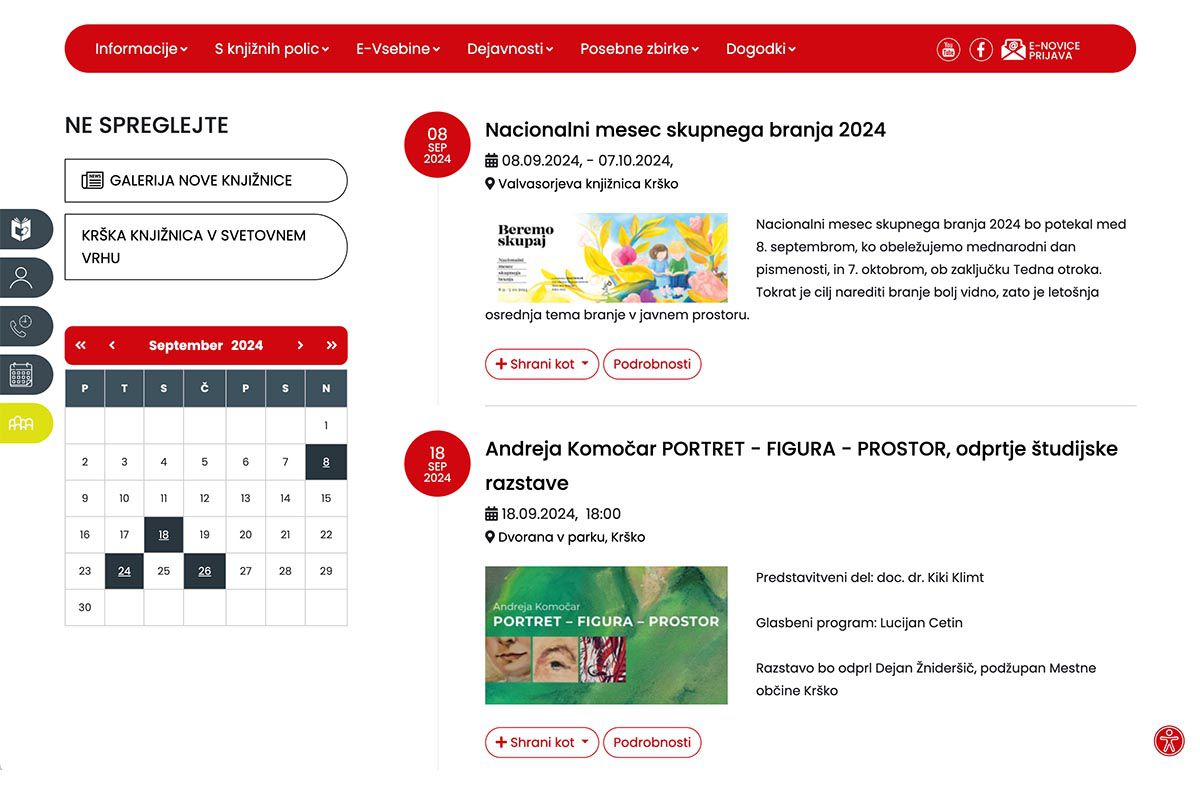Click the NE SPREGLEJTE heading
The width and height of the screenshot is (1200, 800).
click(147, 125)
